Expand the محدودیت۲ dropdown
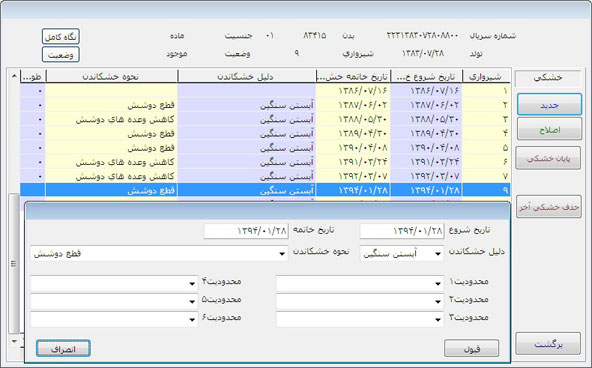 [438, 301]
